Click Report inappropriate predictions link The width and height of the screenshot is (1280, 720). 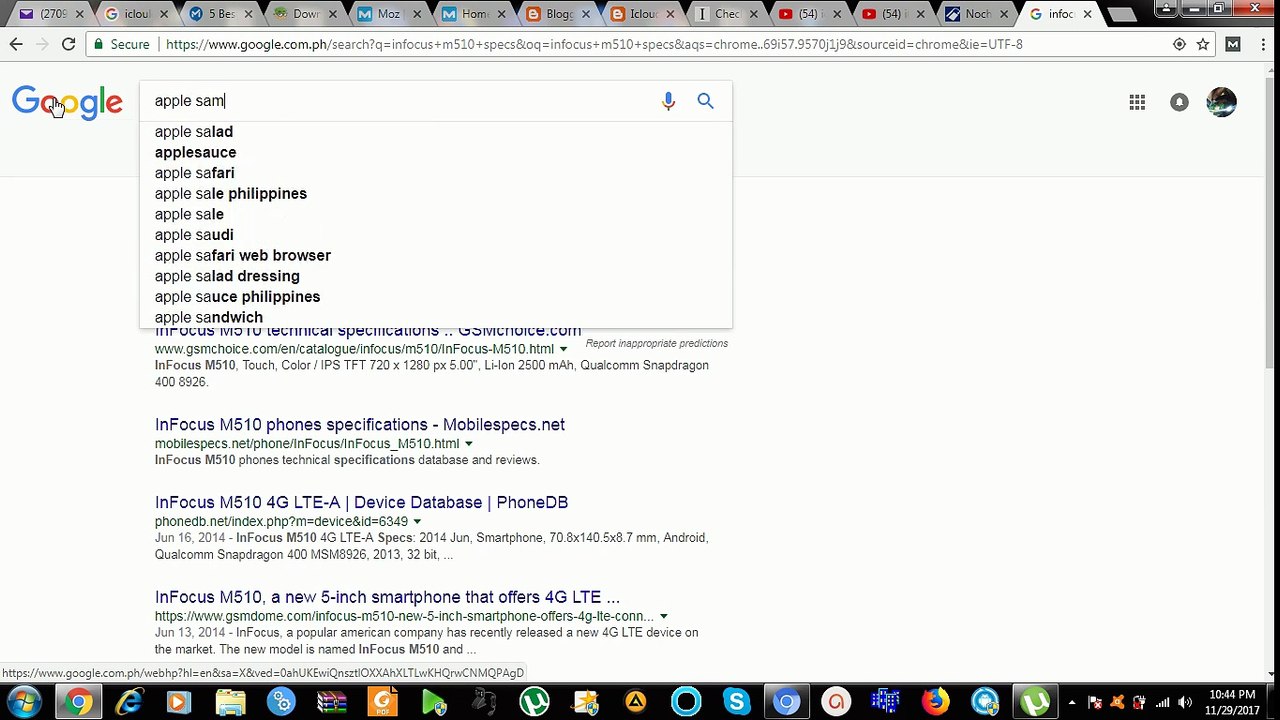656,343
